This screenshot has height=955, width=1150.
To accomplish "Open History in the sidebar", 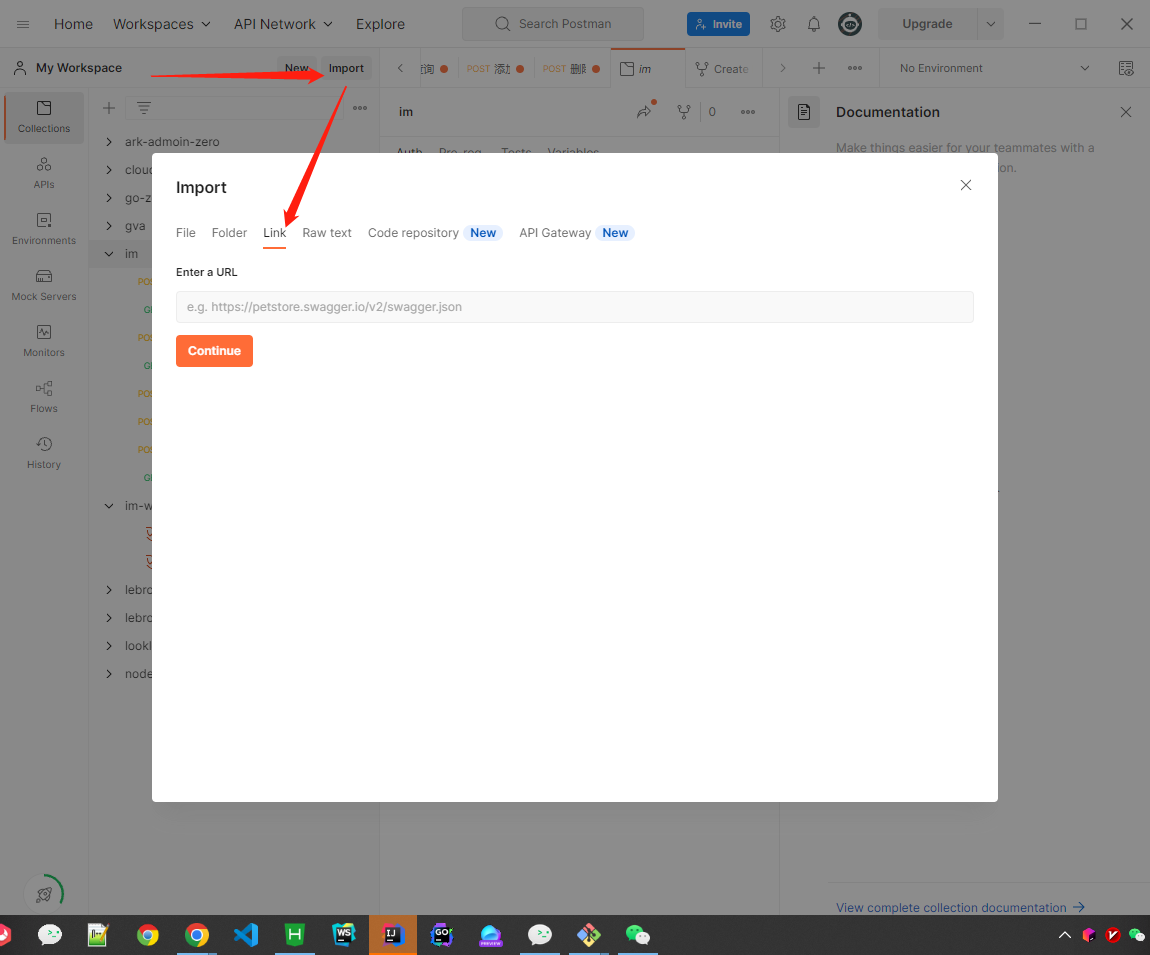I will (44, 453).
